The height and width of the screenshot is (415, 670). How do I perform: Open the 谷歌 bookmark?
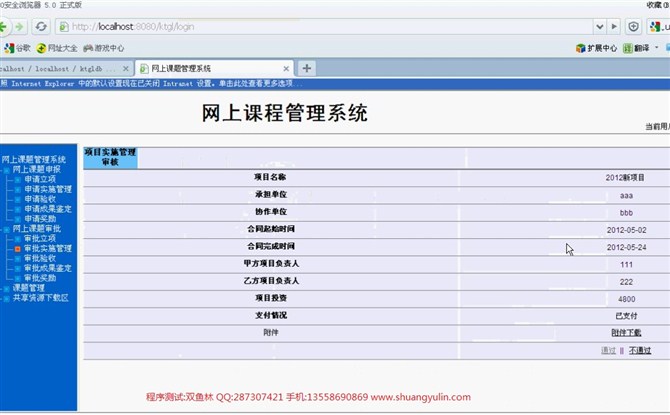18,48
